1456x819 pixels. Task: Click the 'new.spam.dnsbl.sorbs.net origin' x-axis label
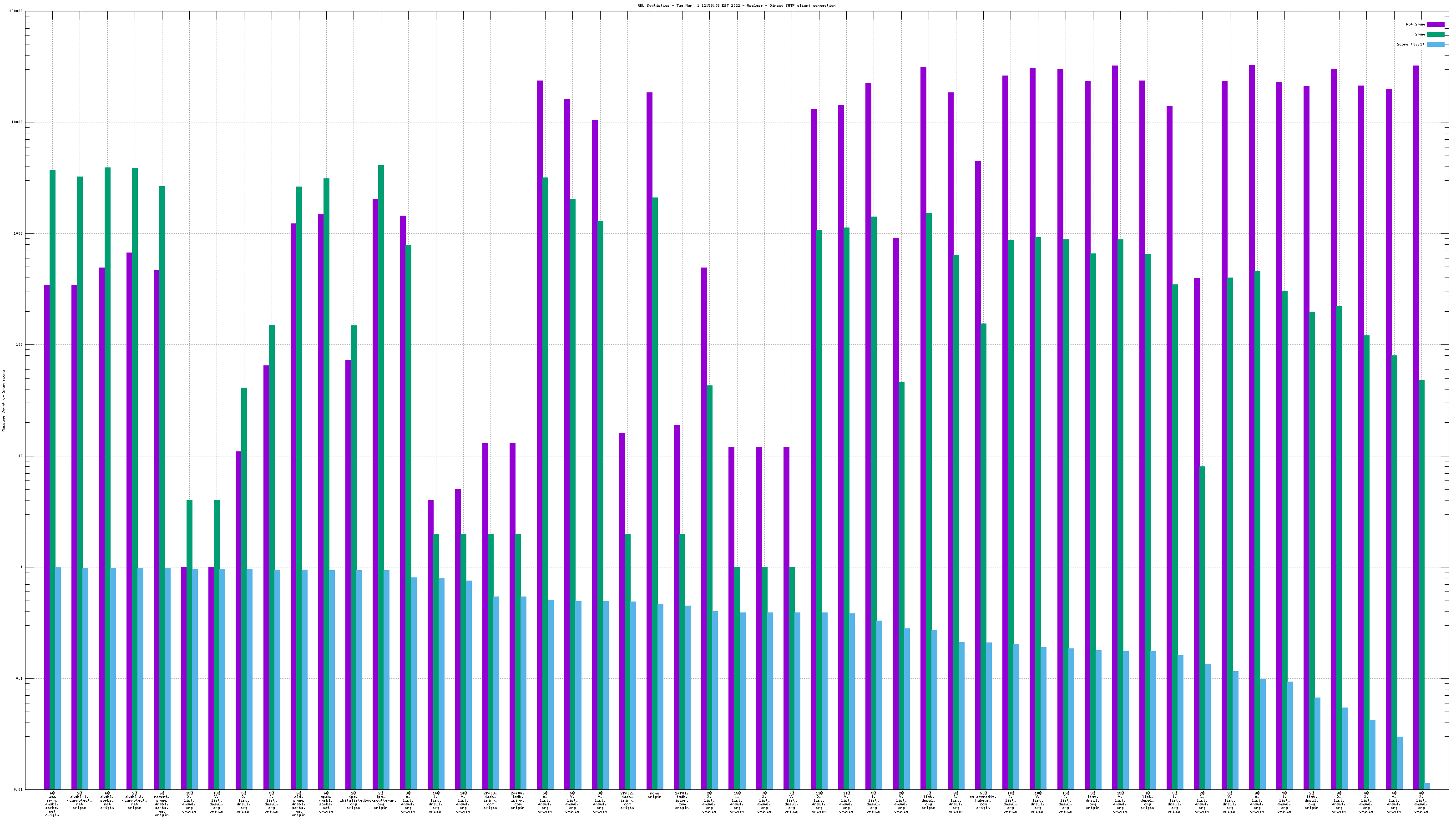pos(52,804)
